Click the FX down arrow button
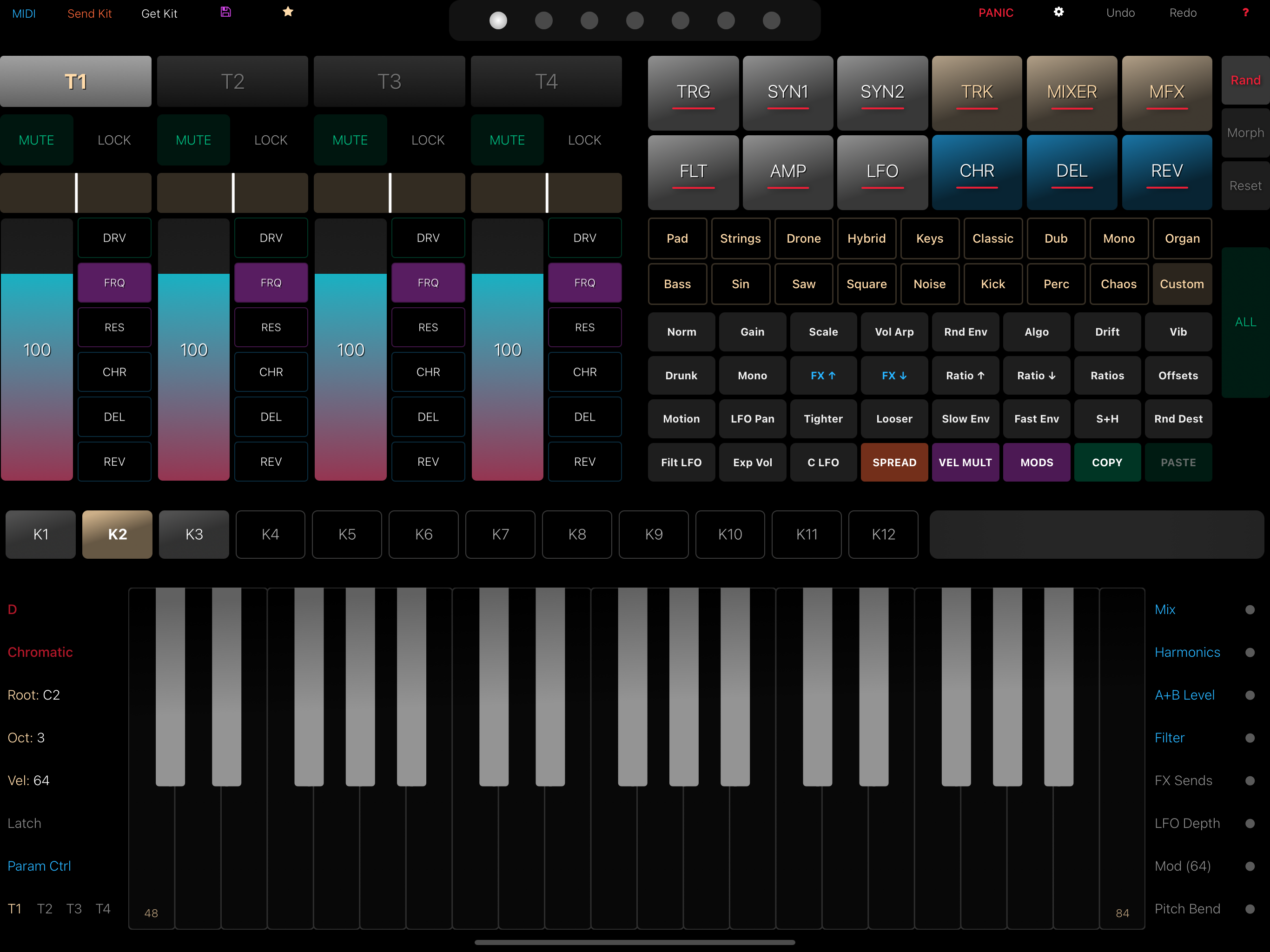The width and height of the screenshot is (1270, 952). (894, 376)
